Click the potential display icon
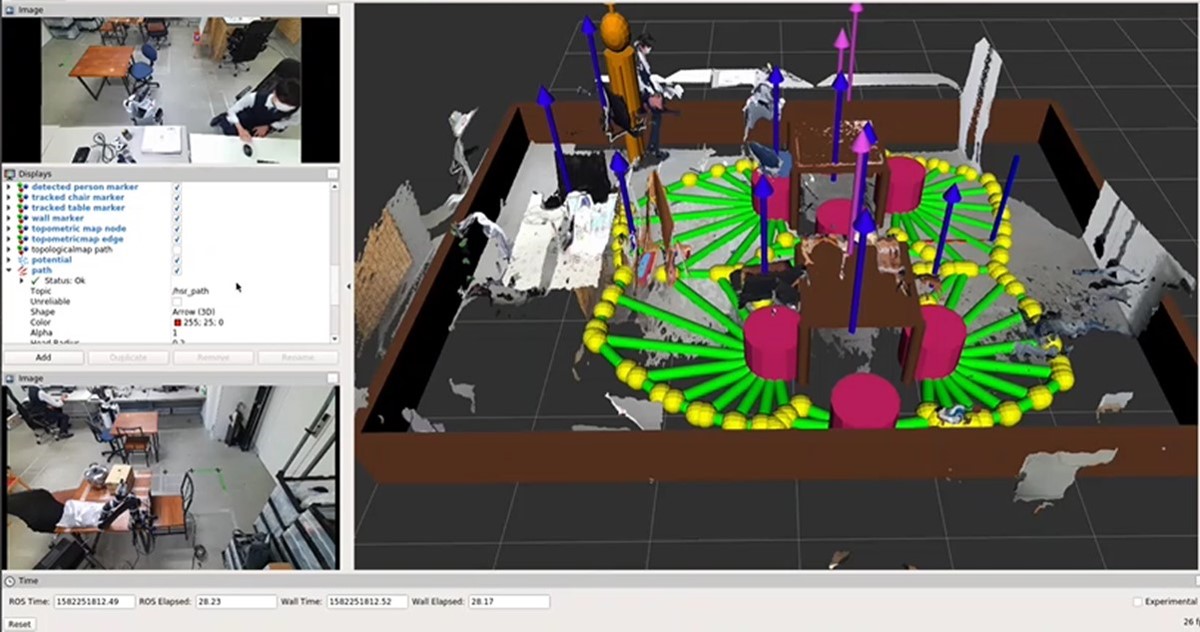Image resolution: width=1200 pixels, height=632 pixels. (x=23, y=260)
